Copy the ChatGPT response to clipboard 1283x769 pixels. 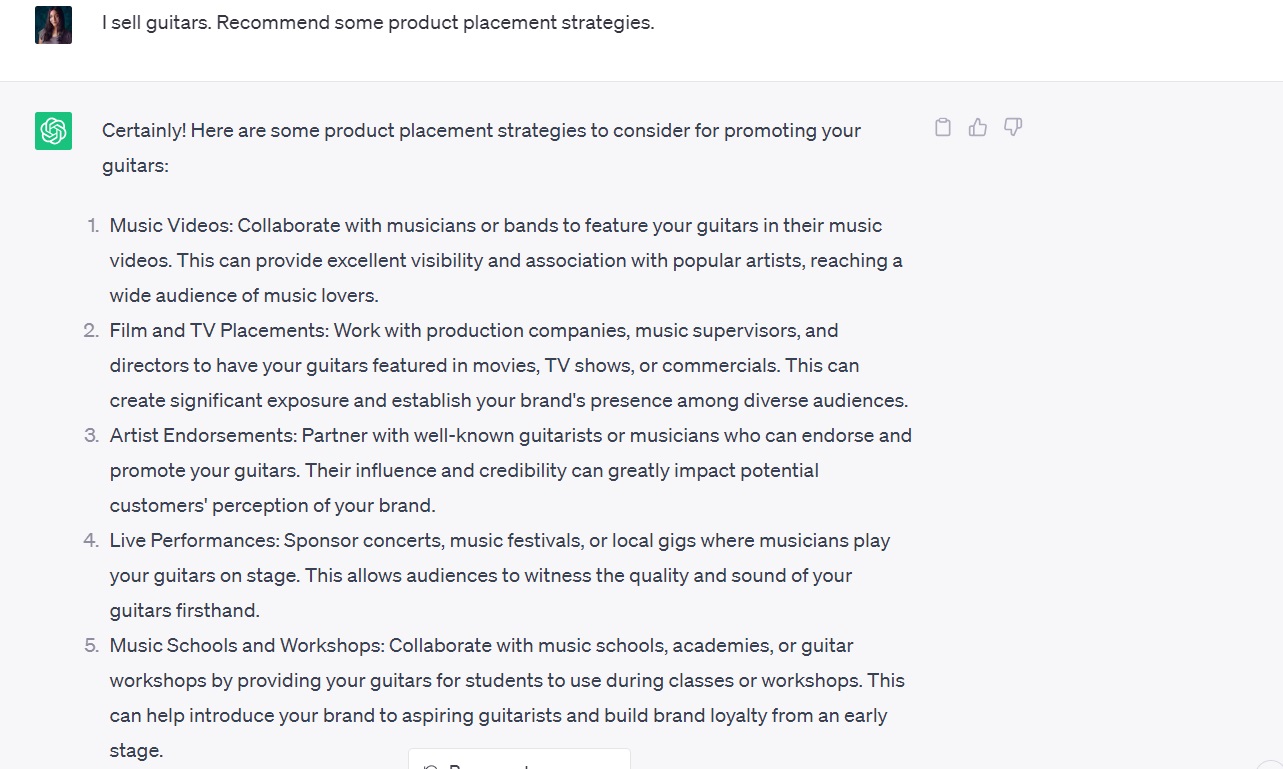point(942,127)
